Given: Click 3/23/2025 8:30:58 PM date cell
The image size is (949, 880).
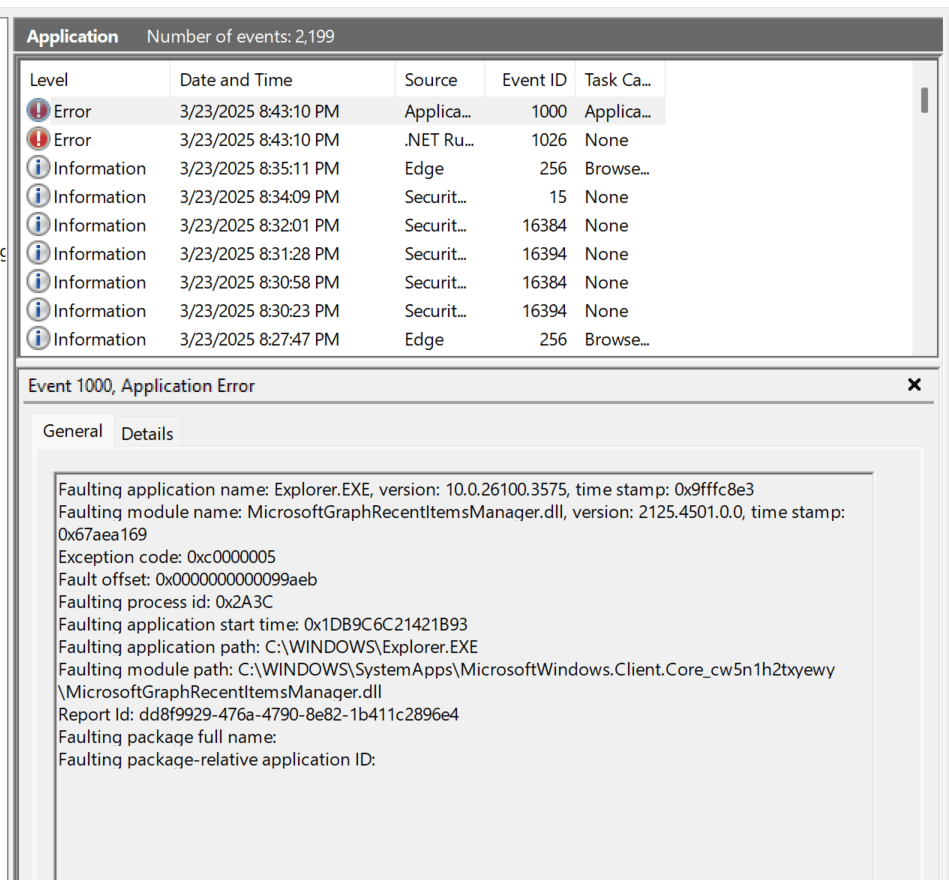Looking at the screenshot, I should (259, 282).
